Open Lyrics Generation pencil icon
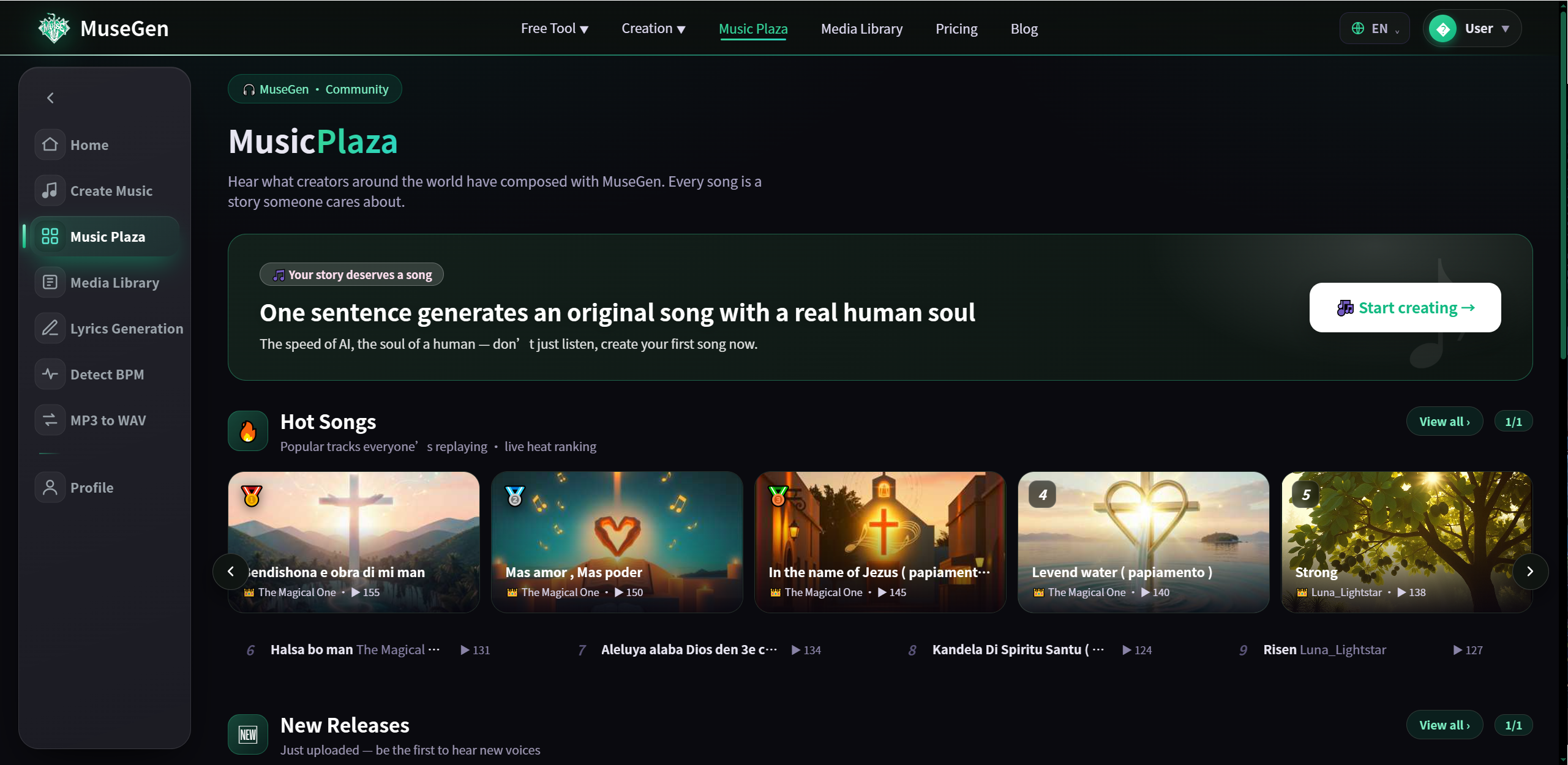This screenshot has width=1568, height=765. click(x=50, y=328)
